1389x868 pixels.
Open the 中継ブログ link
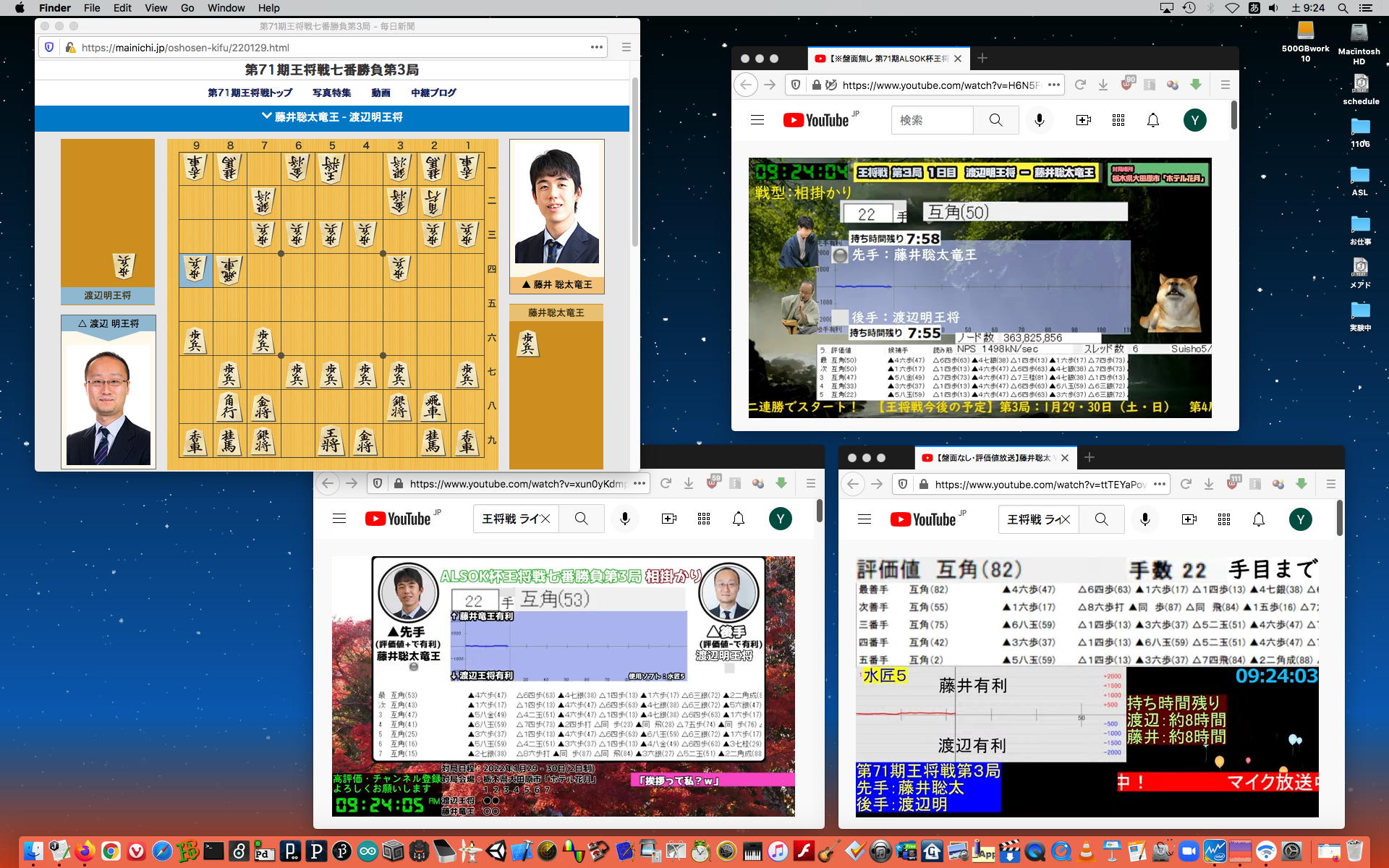tap(433, 93)
